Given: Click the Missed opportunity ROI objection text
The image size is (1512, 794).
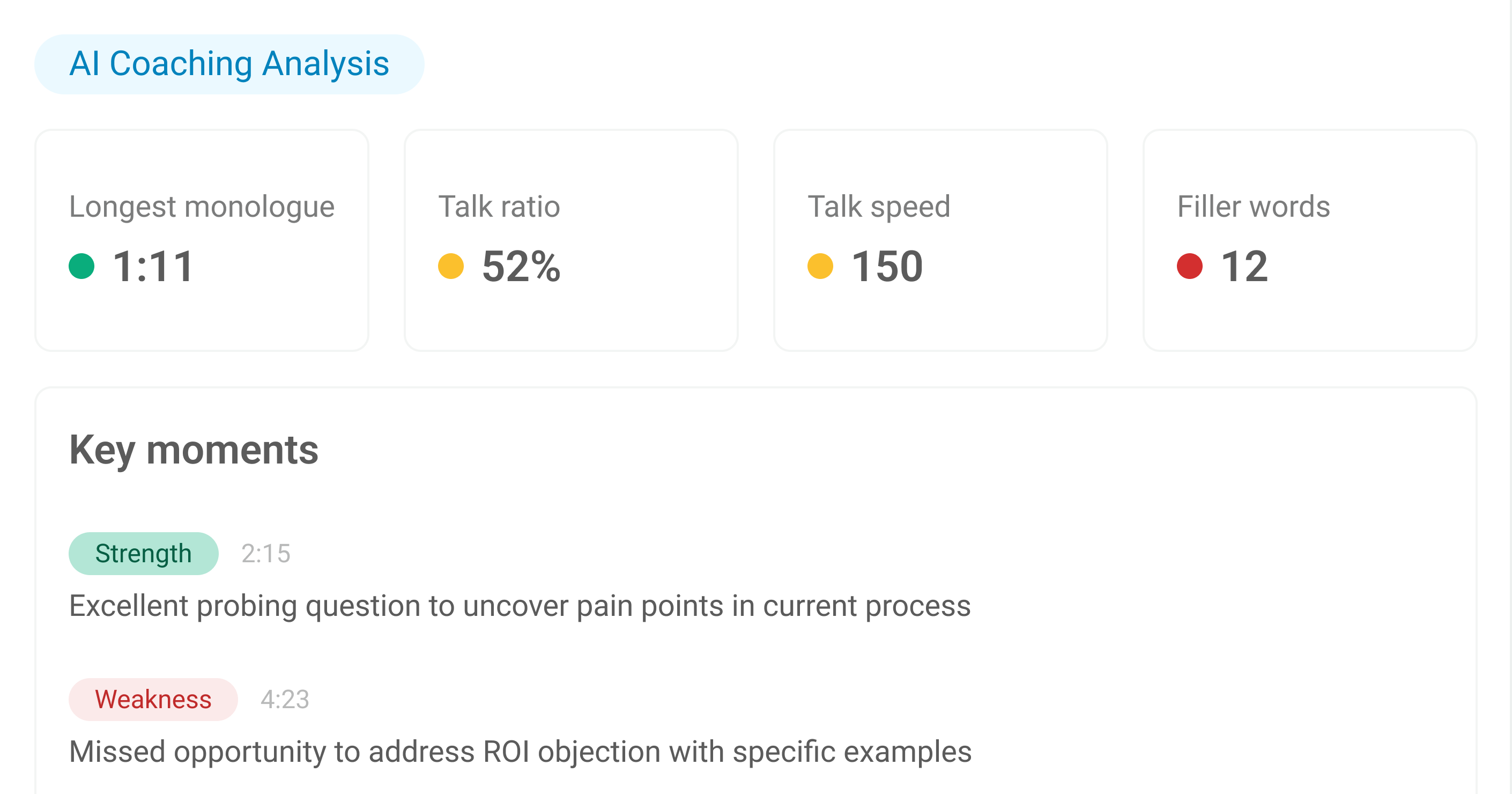Looking at the screenshot, I should (x=520, y=751).
